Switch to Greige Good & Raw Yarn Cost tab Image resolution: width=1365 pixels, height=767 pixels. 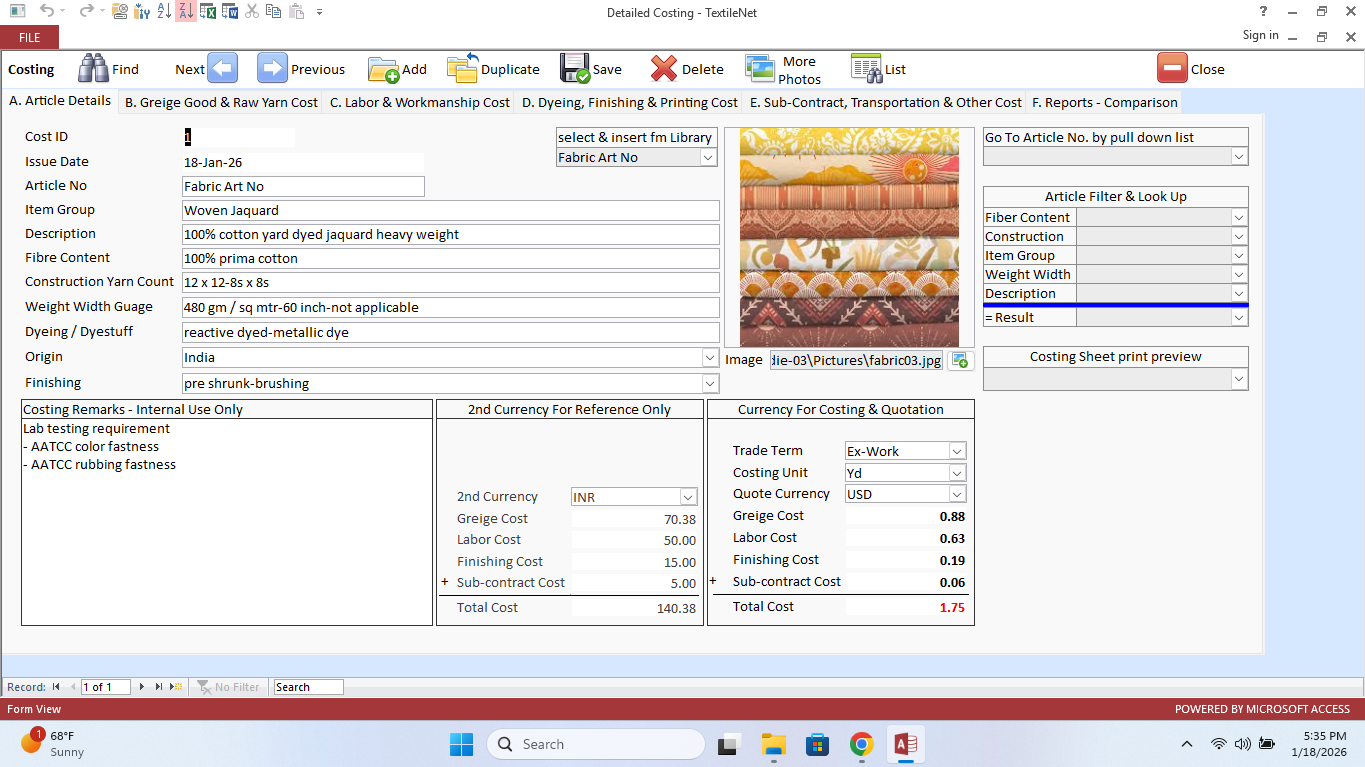pyautogui.click(x=221, y=102)
